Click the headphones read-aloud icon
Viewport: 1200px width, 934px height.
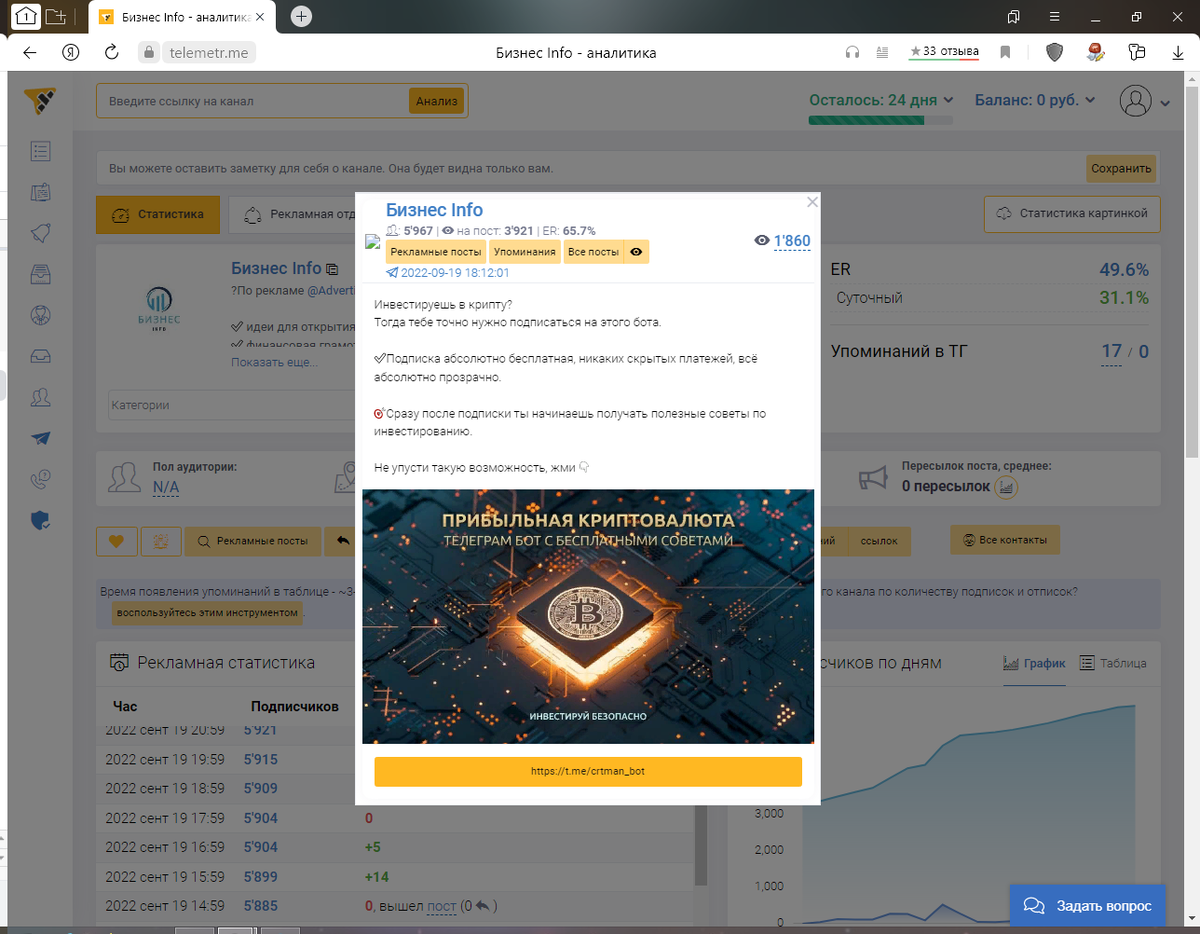click(852, 52)
